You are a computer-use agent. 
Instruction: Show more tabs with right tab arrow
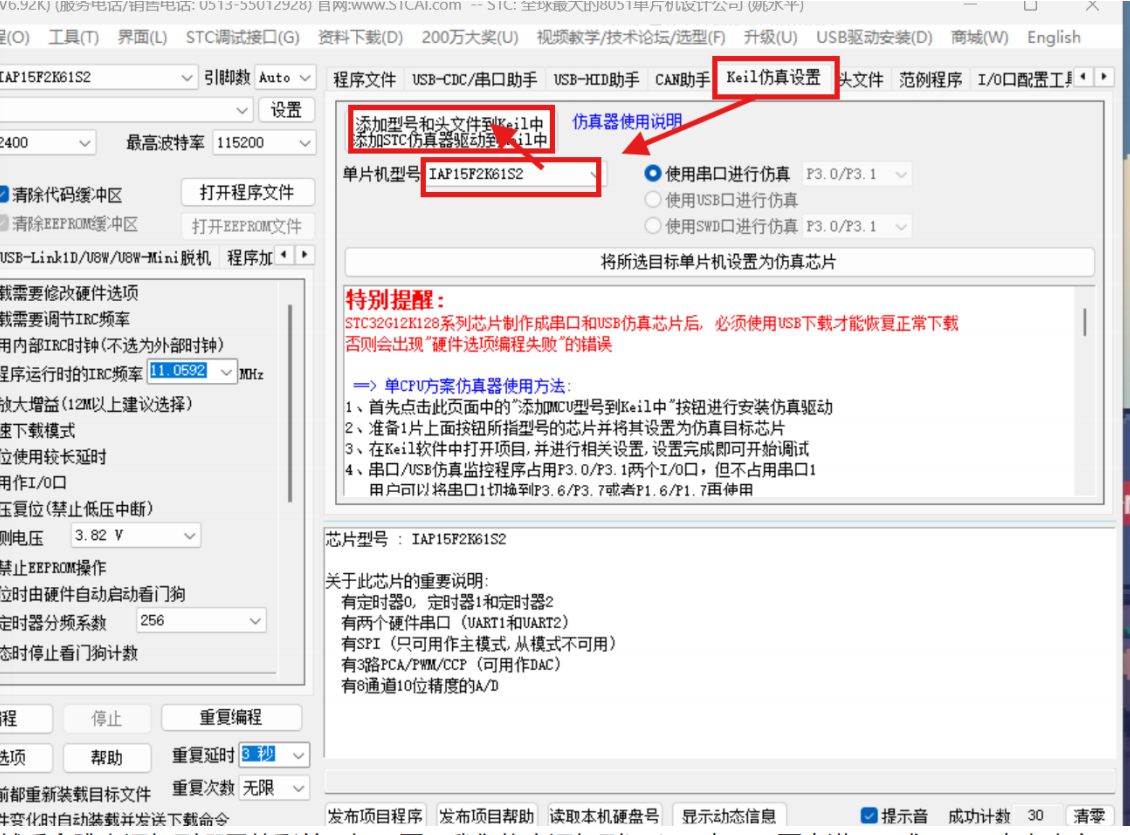[x=1103, y=76]
